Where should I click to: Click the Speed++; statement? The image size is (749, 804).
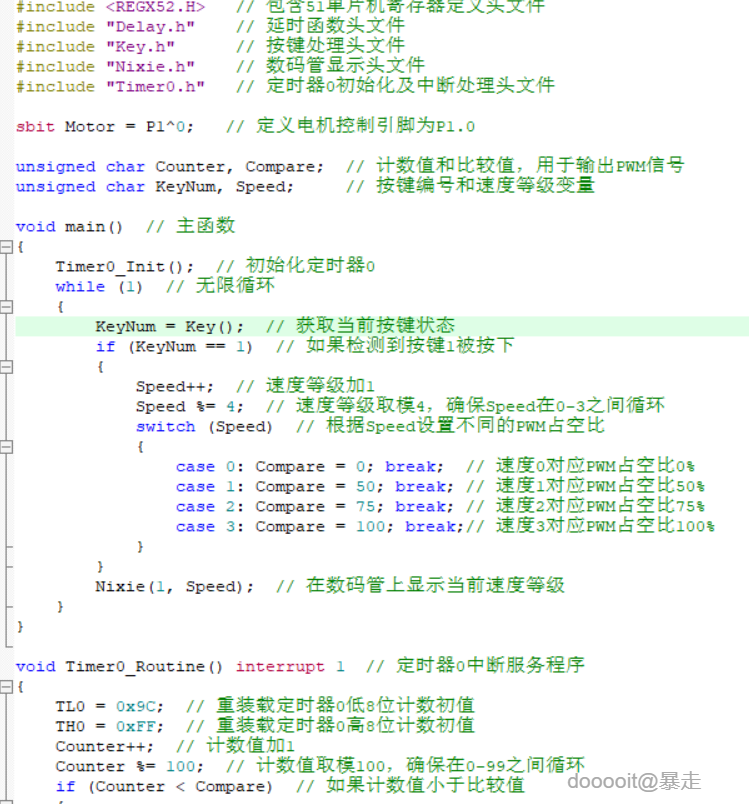coord(175,387)
